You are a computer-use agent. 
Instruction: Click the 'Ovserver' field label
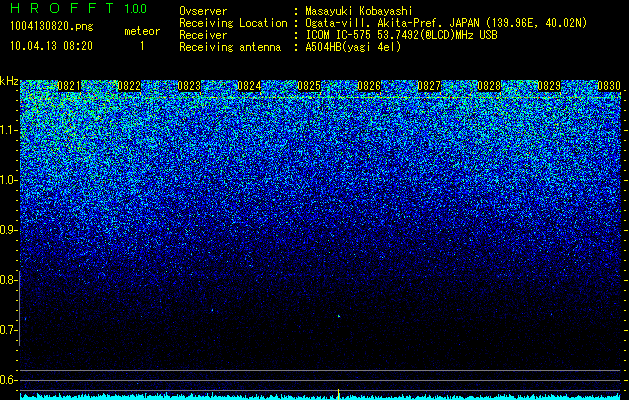click(x=203, y=11)
